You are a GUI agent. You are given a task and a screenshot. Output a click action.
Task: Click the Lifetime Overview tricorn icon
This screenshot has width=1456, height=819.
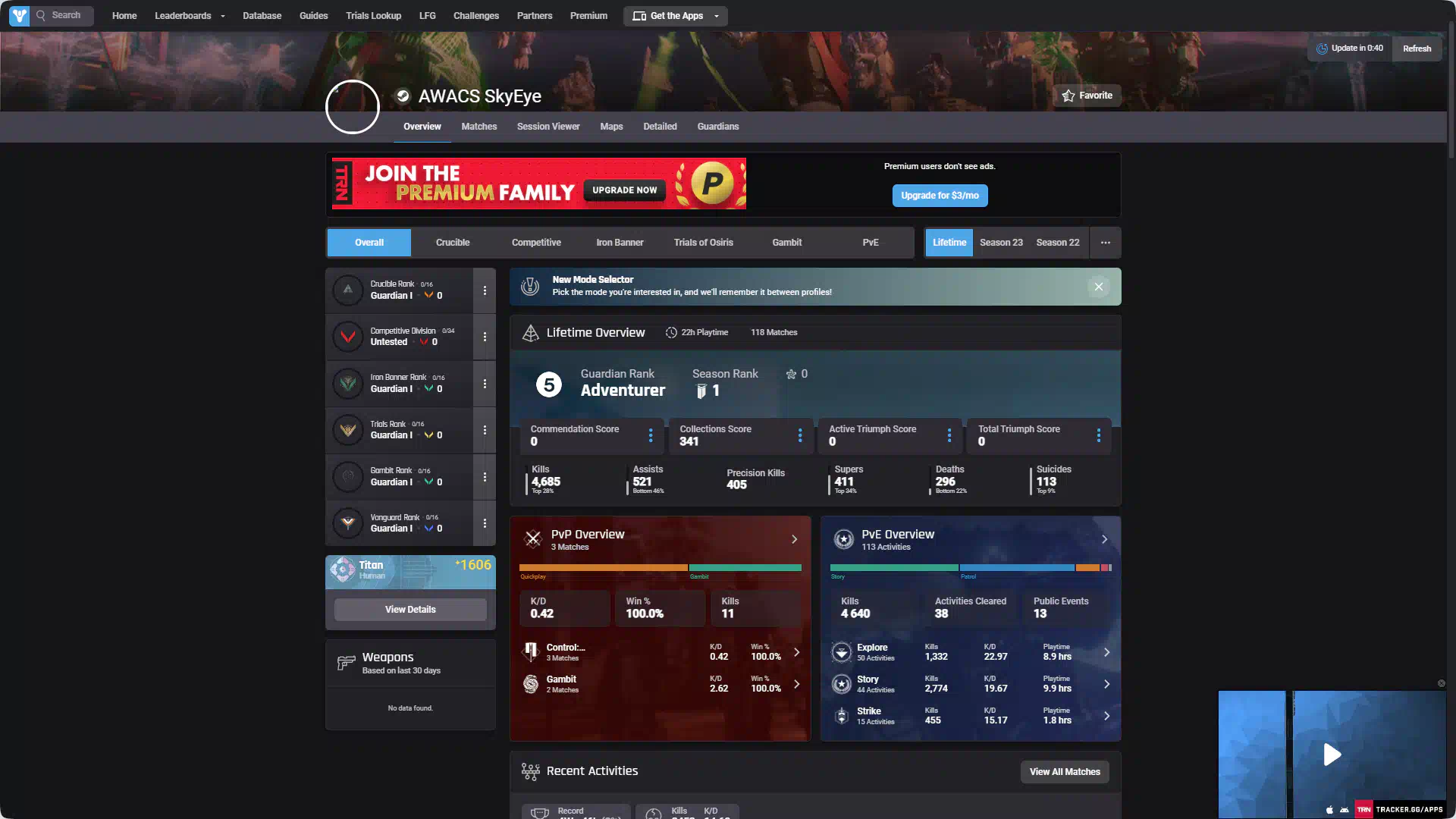[531, 333]
